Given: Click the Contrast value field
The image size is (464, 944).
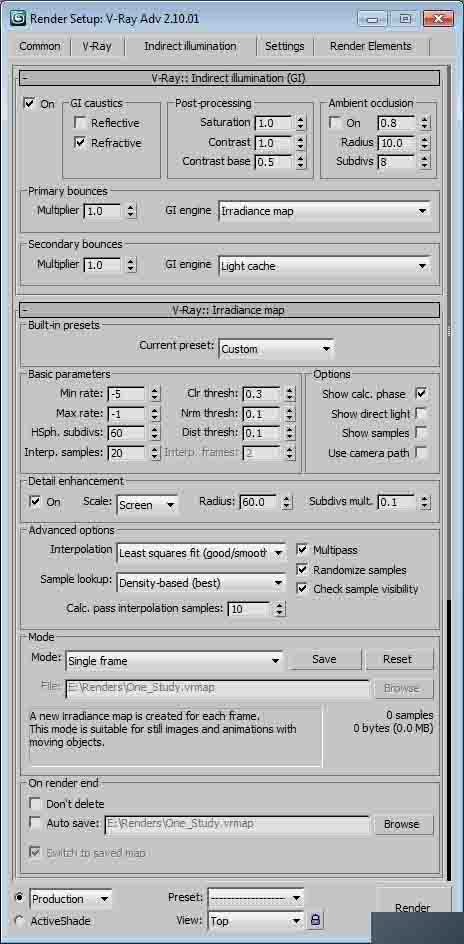Looking at the screenshot, I should point(274,143).
